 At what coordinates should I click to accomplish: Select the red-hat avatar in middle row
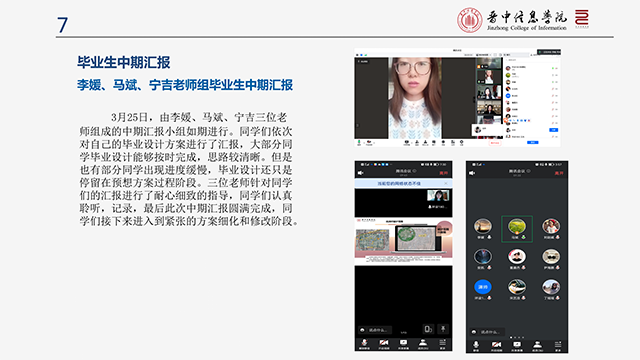tap(517, 257)
